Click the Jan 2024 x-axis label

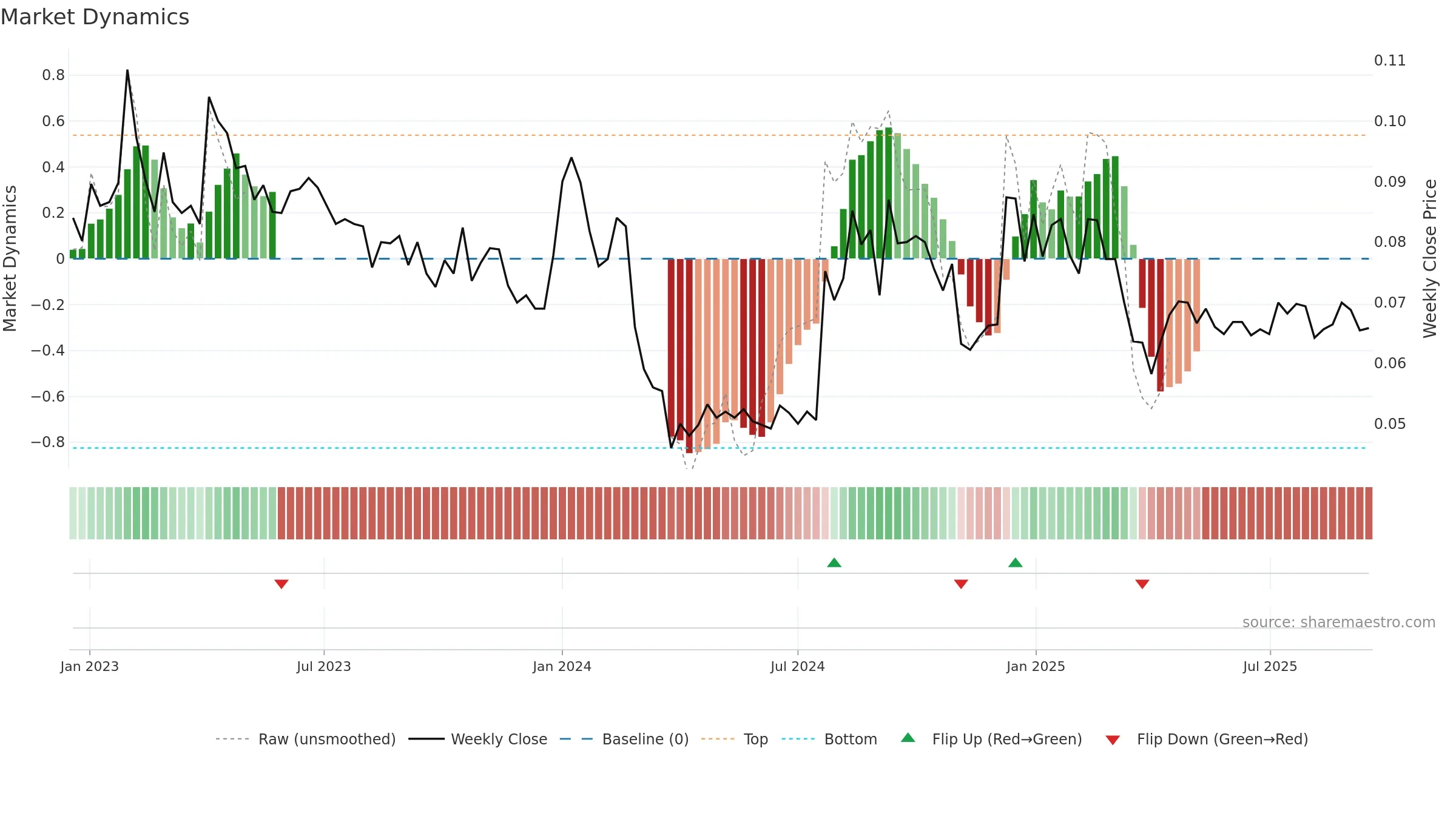562,666
